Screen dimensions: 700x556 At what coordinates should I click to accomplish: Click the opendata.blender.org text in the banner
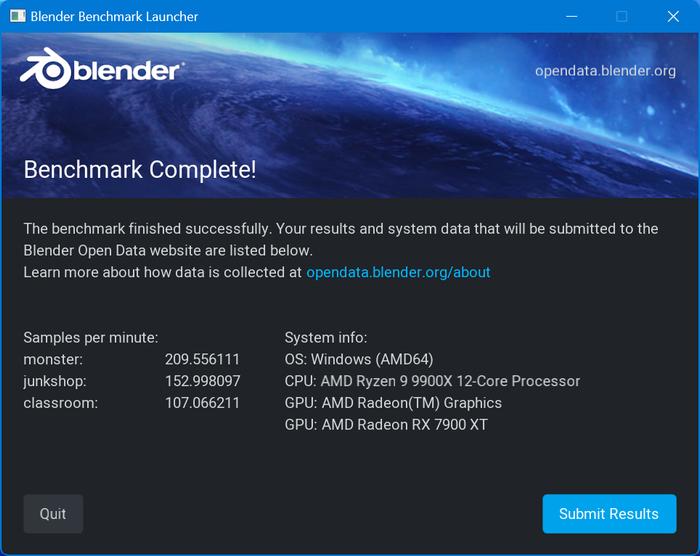point(605,71)
